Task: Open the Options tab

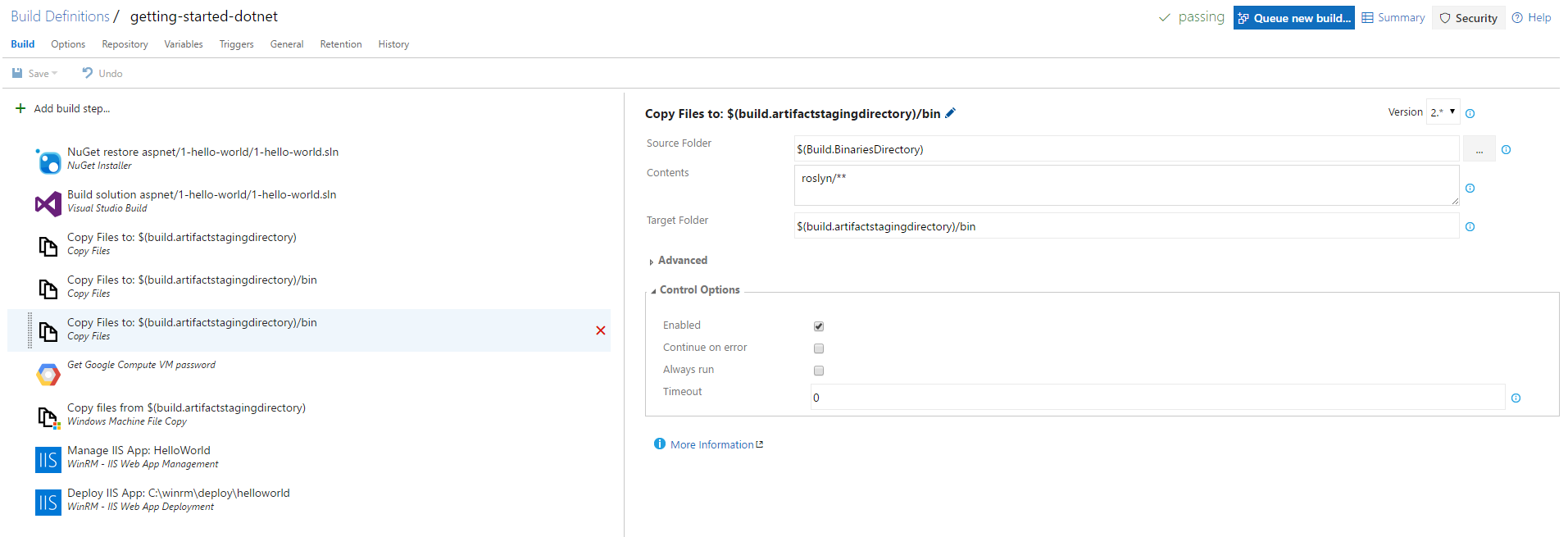Action: 68,44
